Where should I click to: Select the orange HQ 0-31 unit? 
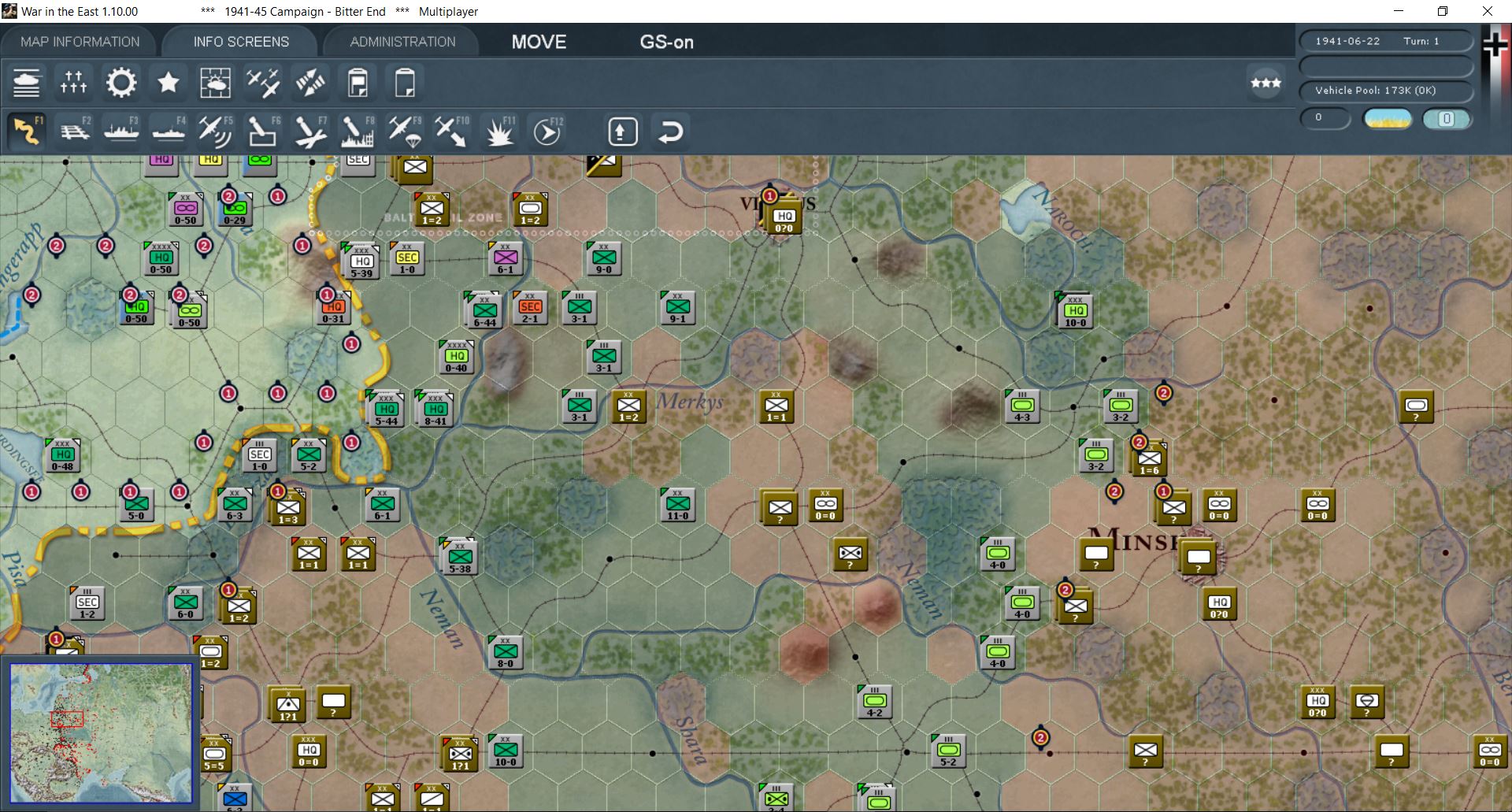tap(333, 308)
